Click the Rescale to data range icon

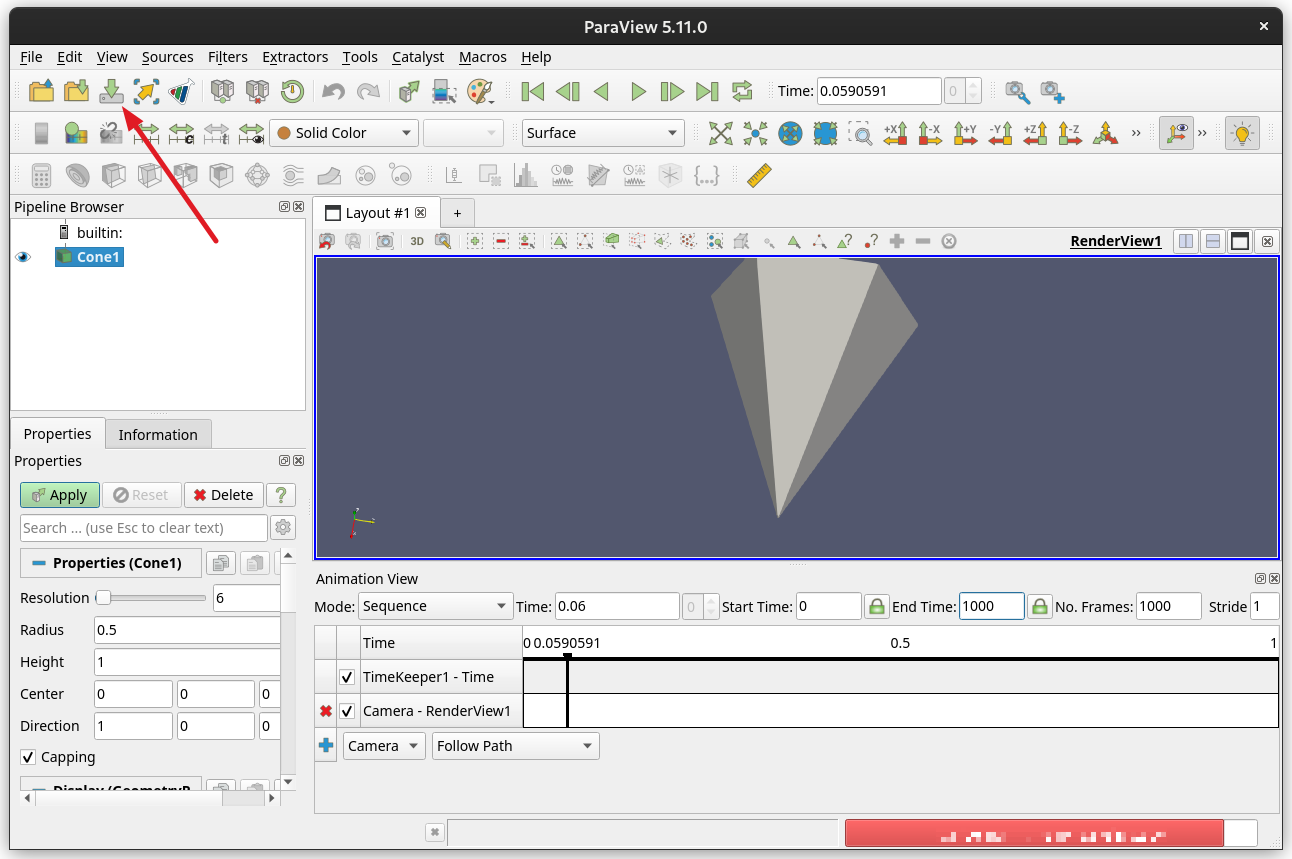146,133
